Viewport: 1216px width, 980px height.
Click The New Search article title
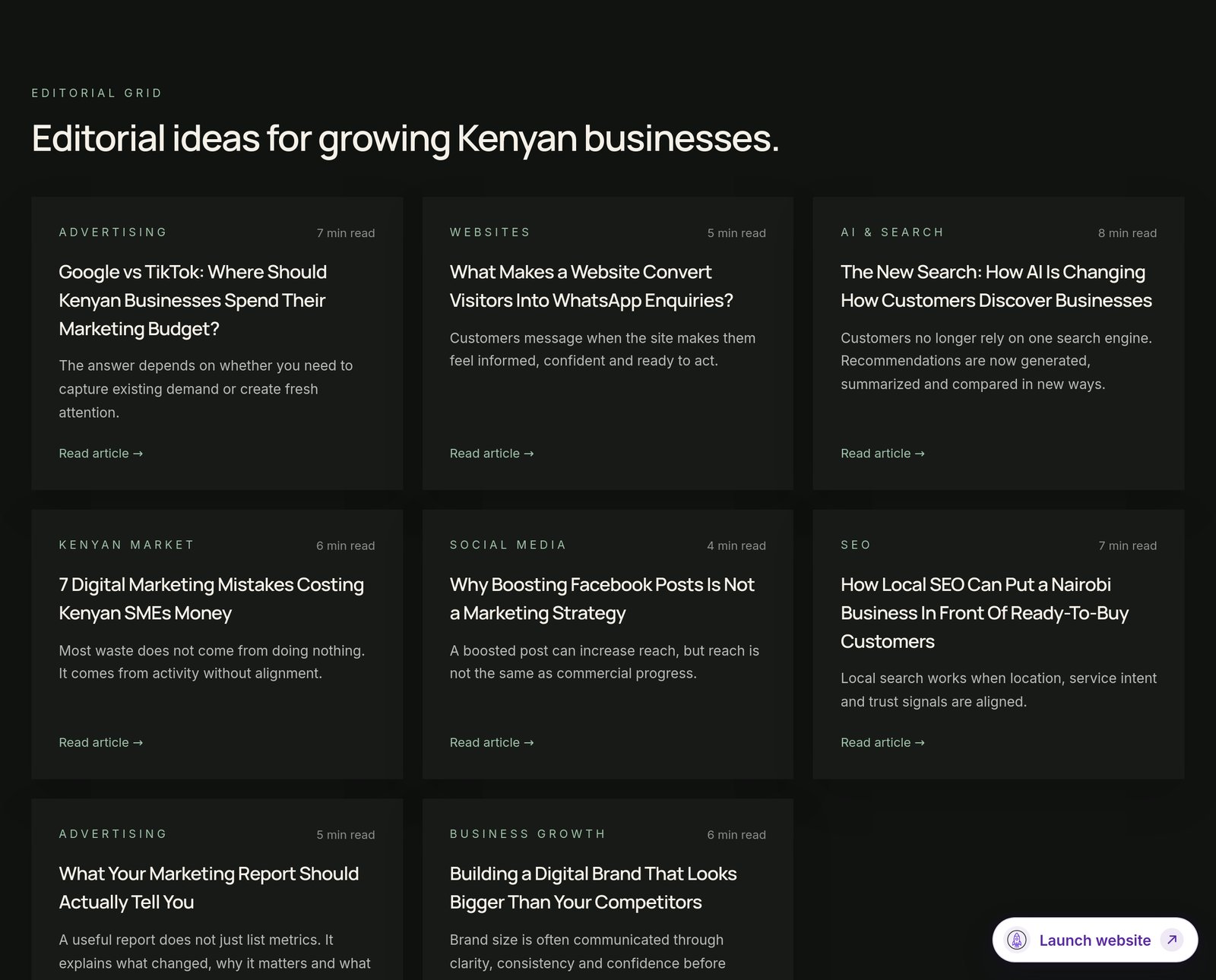point(996,286)
